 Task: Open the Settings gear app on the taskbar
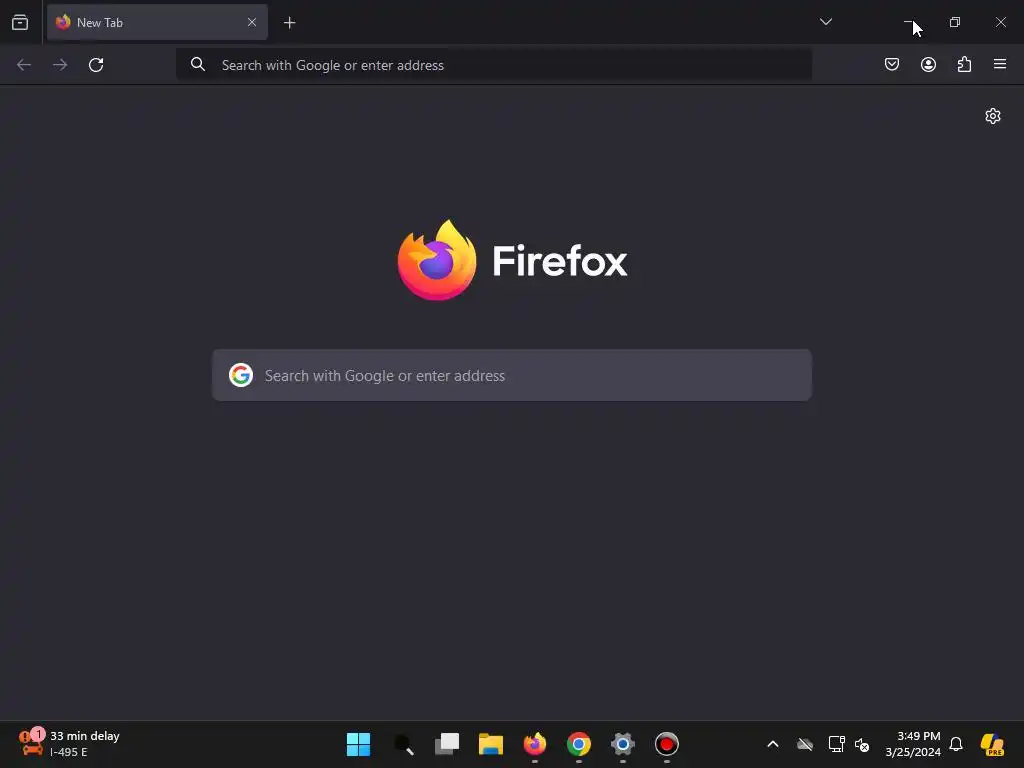[623, 744]
